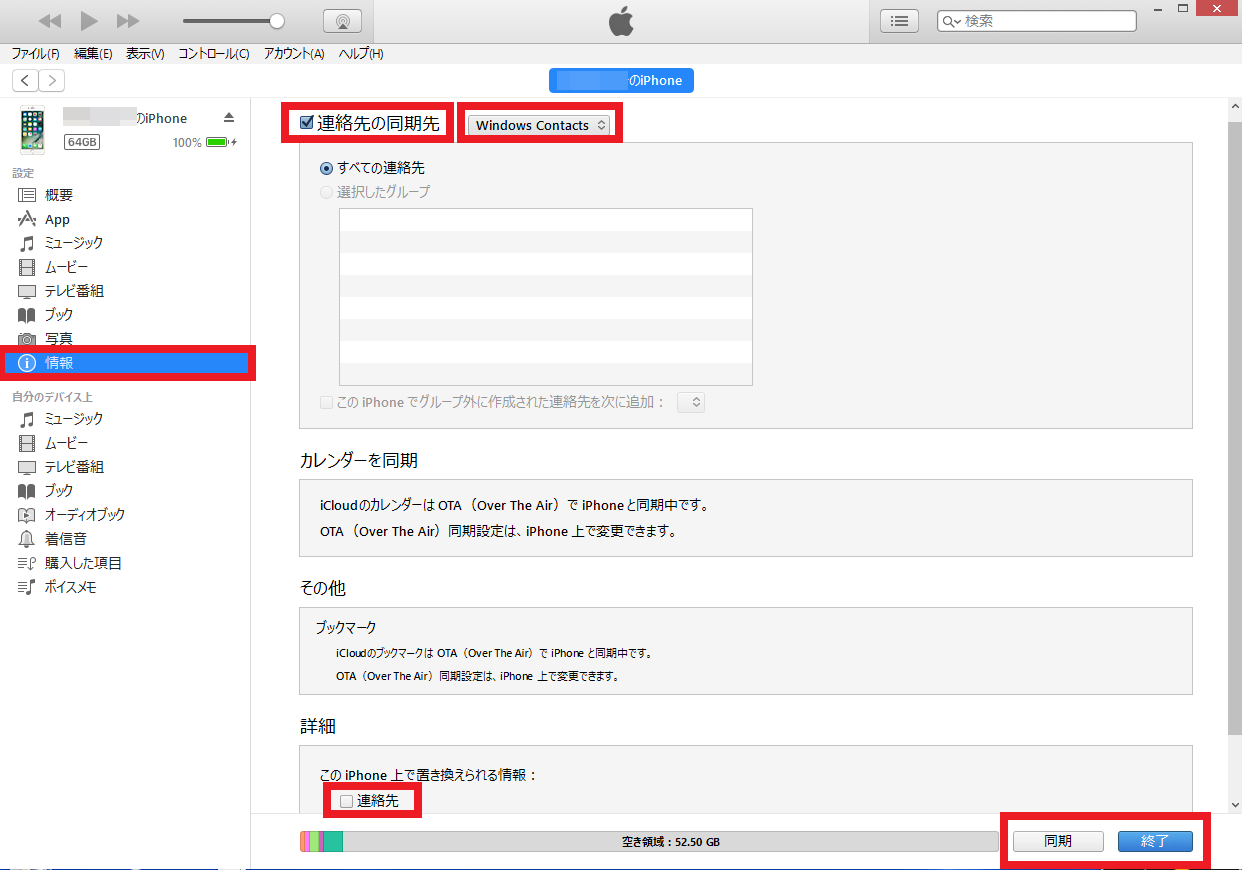The image size is (1242, 870).
Task: Click the play button
Action: tap(89, 21)
